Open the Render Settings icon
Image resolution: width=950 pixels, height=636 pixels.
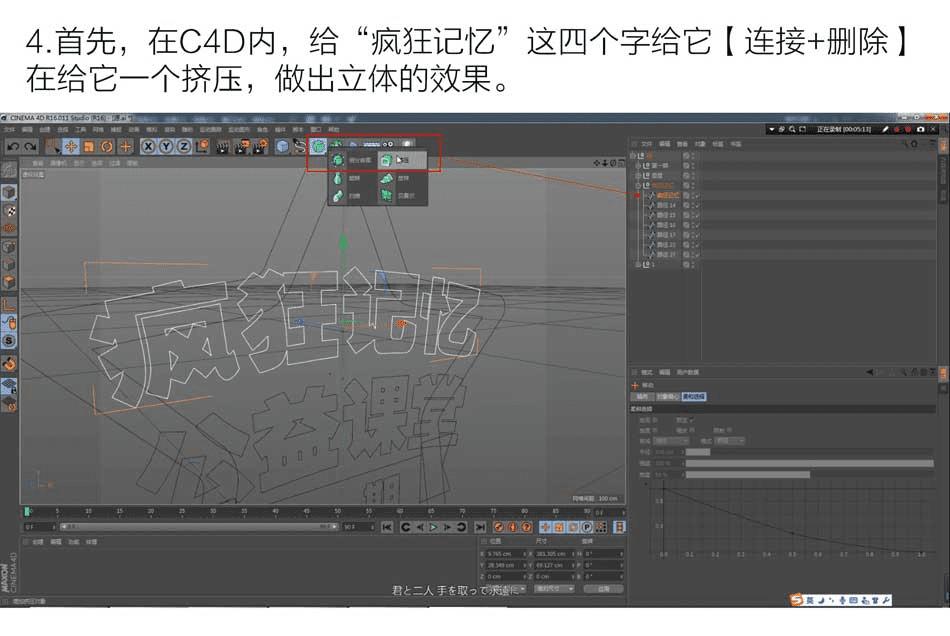pos(261,147)
